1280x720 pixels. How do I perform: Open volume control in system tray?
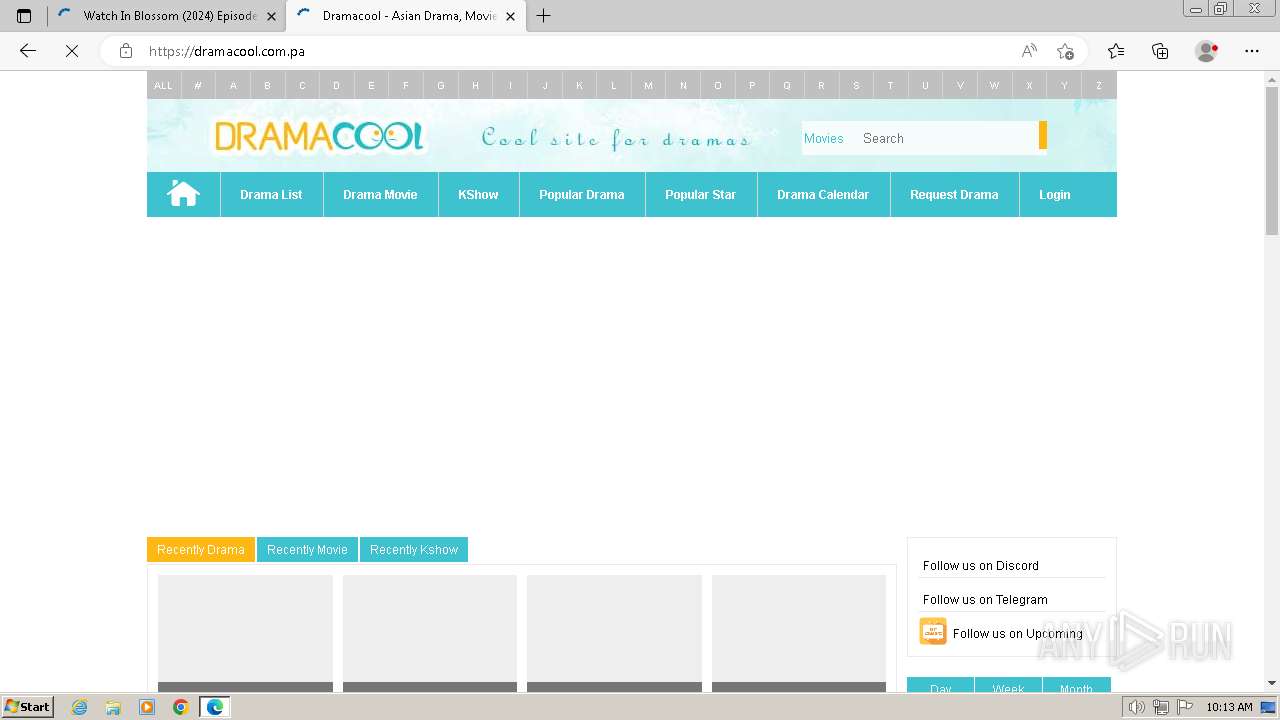[1136, 707]
